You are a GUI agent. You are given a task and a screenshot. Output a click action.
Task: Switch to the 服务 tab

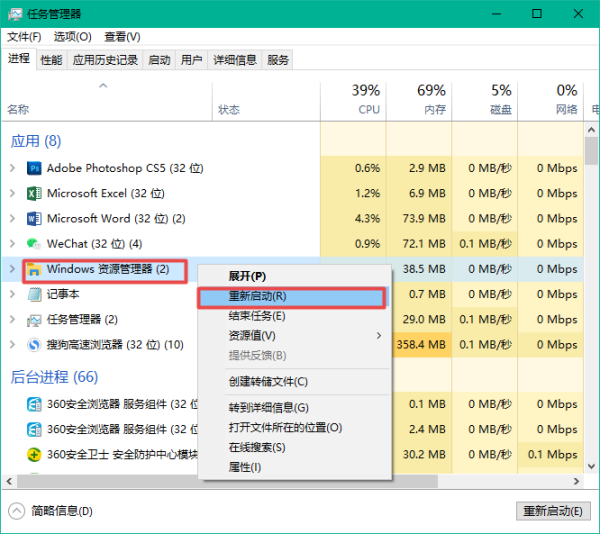point(277,60)
